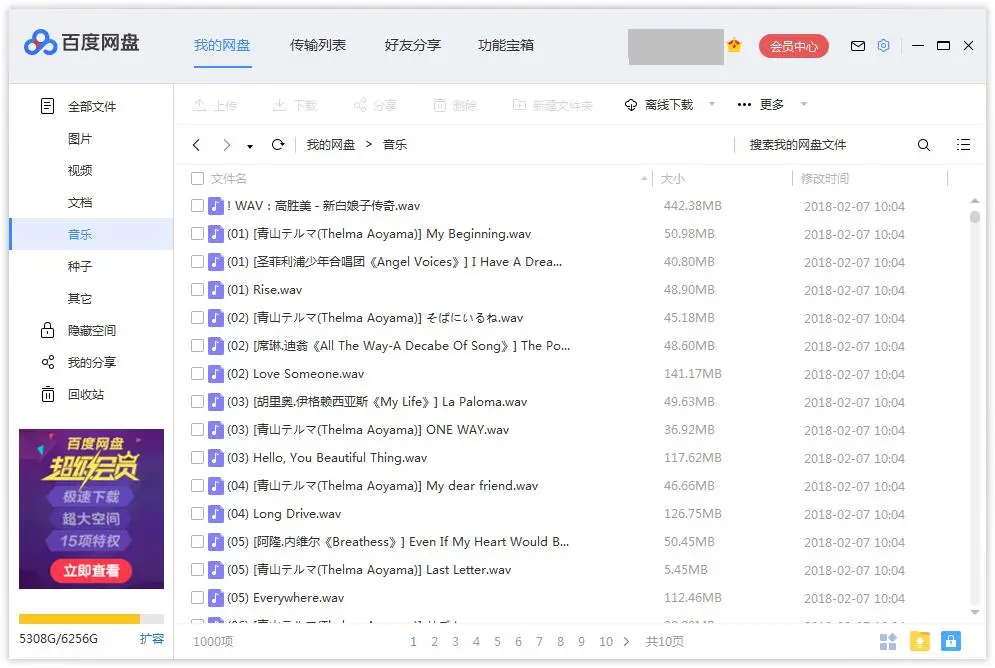Click the 回收站 trash icon
995x668 pixels.
tap(48, 394)
